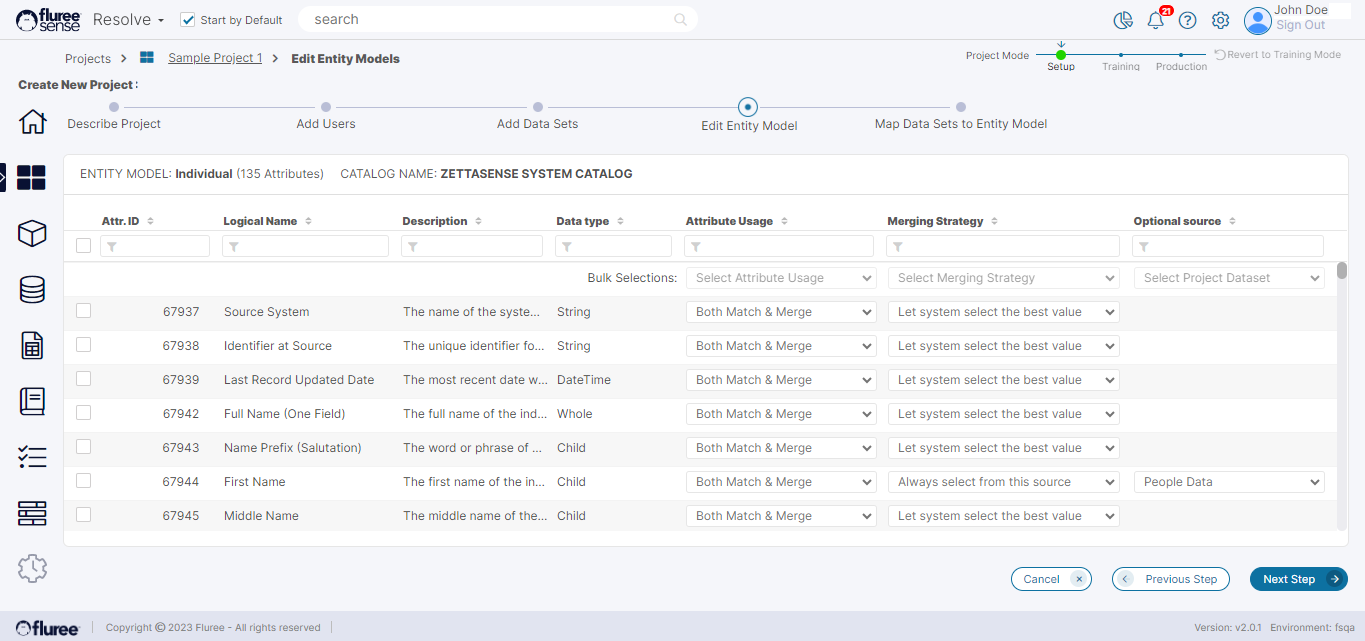Open settings gear icon in top bar
Viewport: 1365px width, 641px height.
(1220, 20)
